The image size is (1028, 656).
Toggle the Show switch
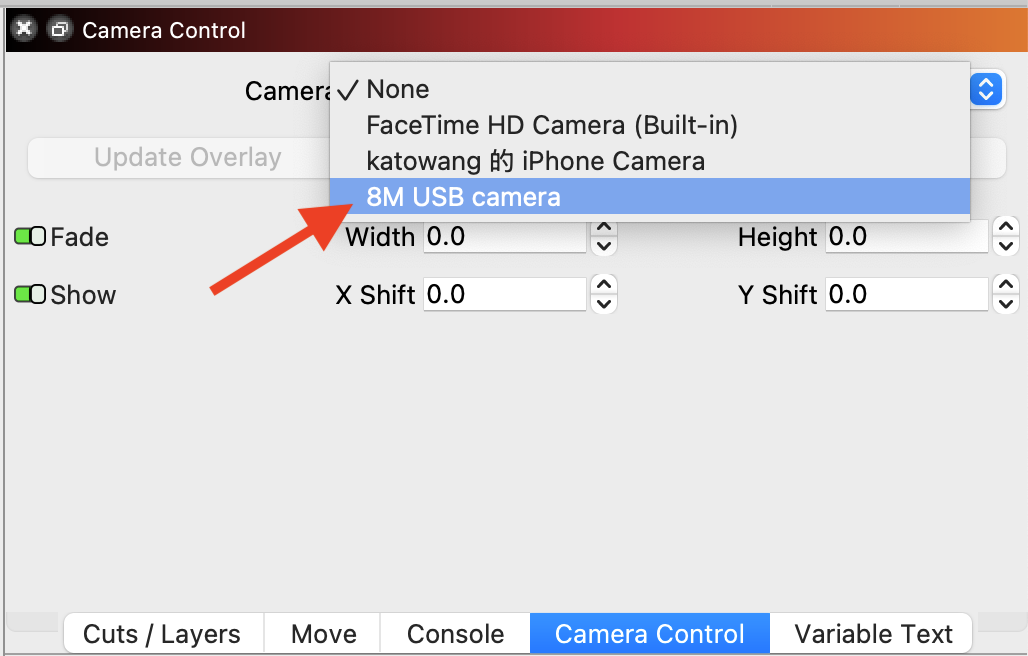(x=30, y=294)
